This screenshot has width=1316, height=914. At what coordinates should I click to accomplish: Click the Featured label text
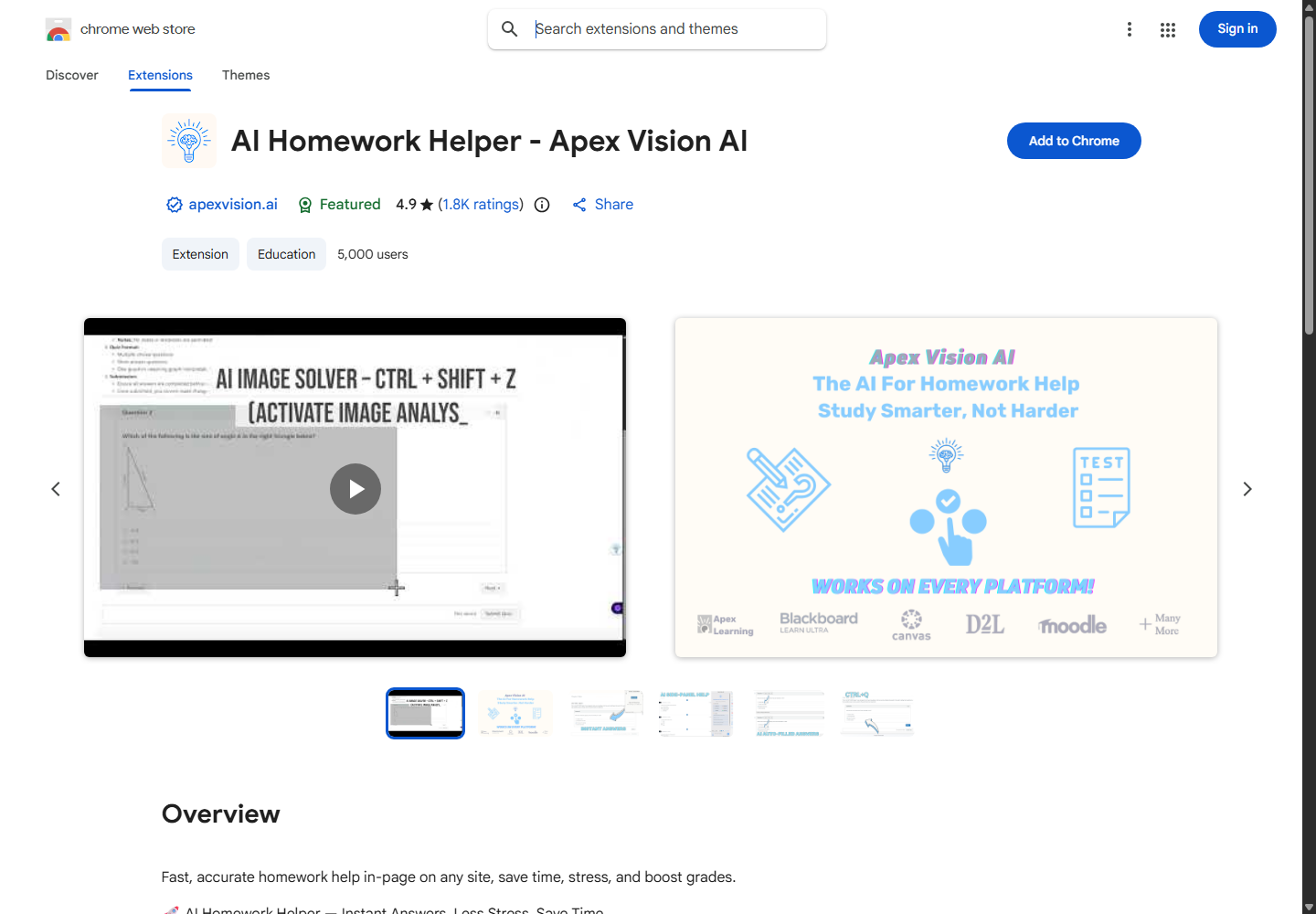pos(350,205)
